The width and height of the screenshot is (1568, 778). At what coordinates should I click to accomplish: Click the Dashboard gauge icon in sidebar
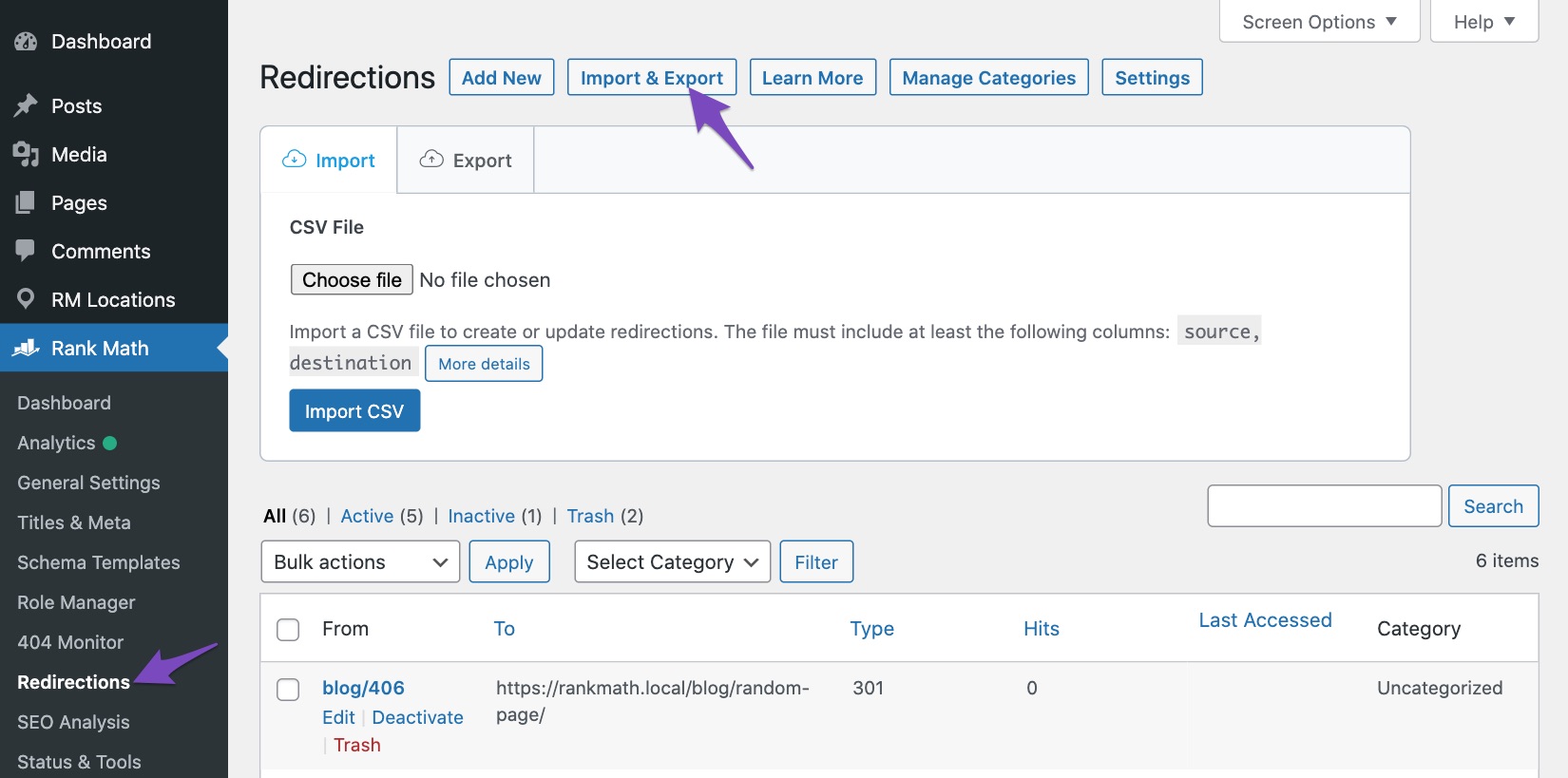[x=26, y=42]
